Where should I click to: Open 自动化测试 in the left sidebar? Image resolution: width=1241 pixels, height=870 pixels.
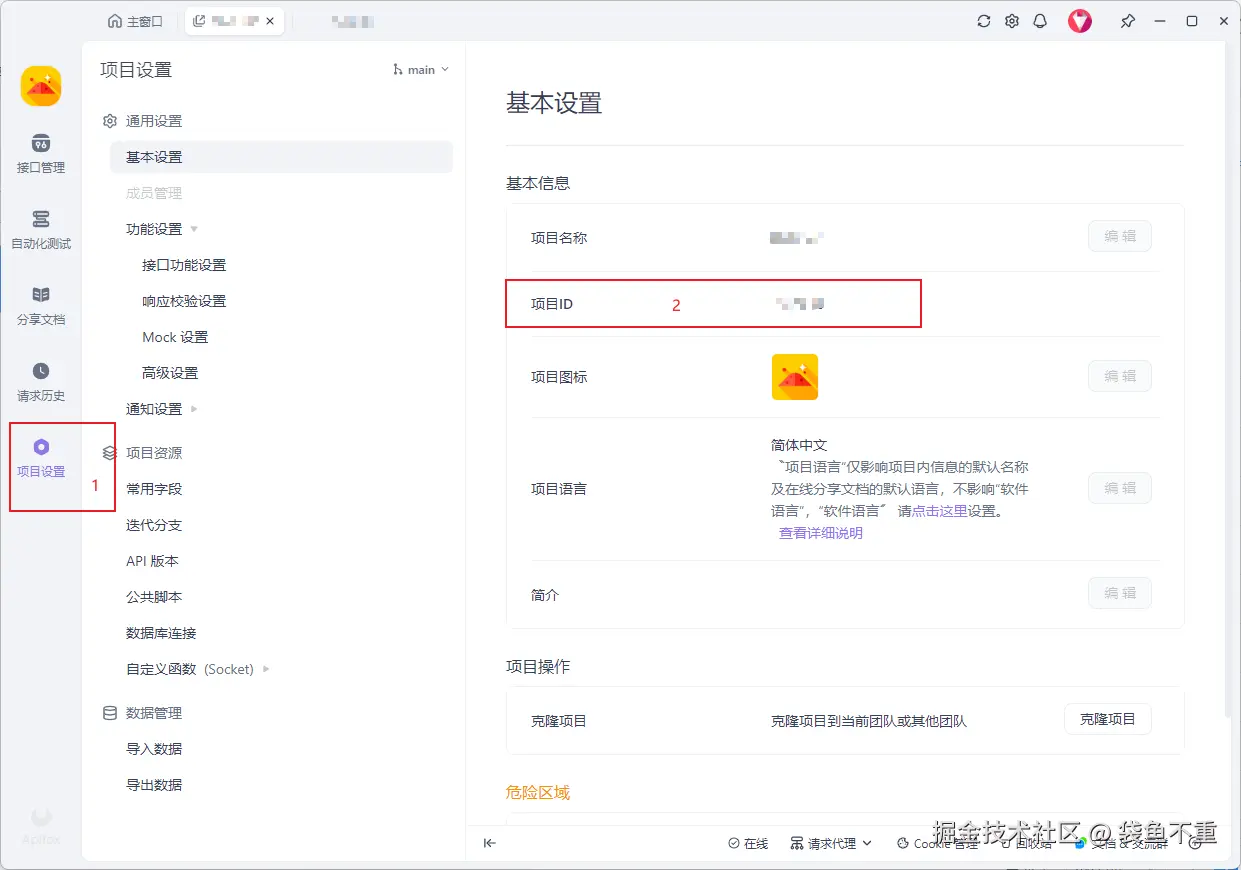[x=41, y=230]
